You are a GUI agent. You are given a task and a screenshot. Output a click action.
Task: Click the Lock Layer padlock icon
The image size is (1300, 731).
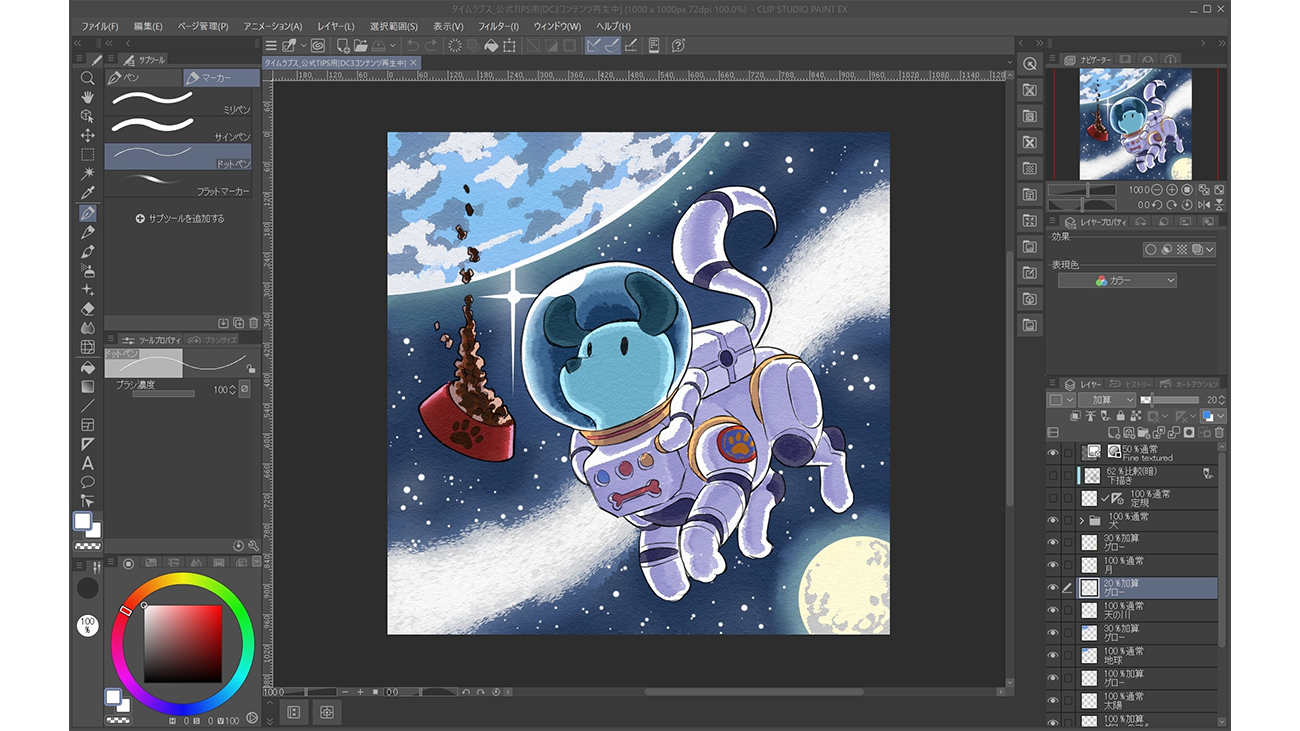point(1120,416)
